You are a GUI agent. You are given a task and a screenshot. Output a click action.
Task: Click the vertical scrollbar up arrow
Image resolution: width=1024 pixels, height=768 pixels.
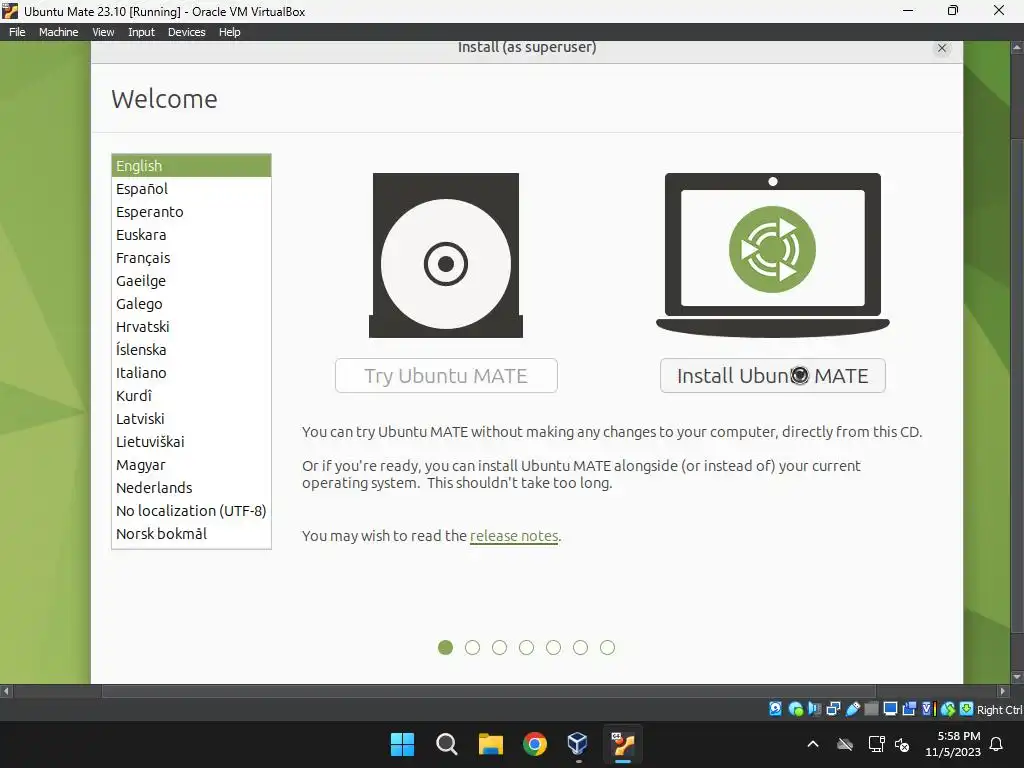[1017, 48]
